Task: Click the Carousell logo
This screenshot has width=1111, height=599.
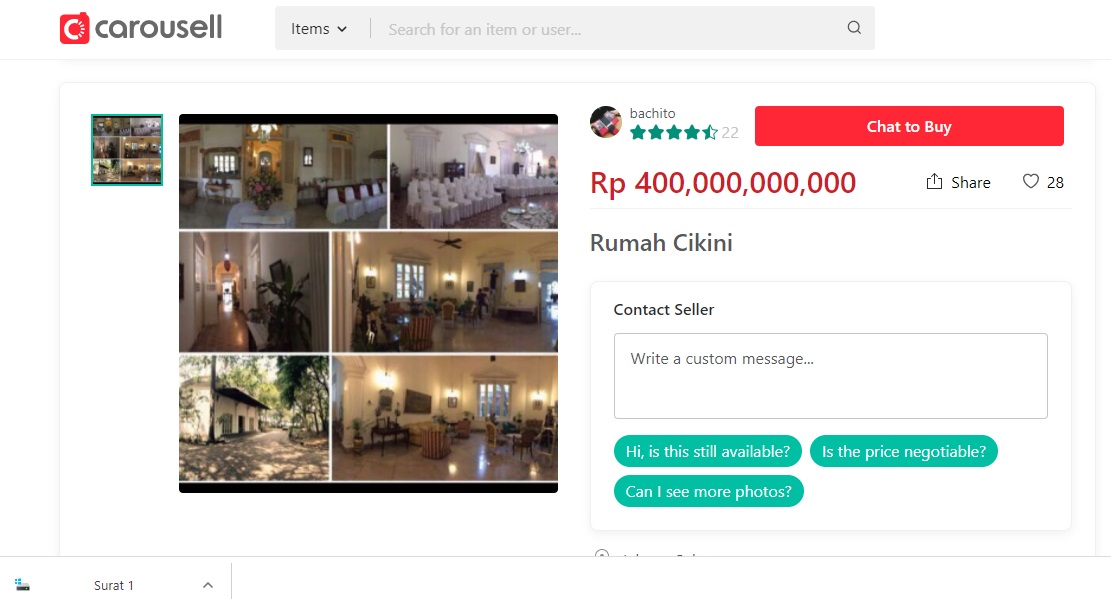Action: click(x=141, y=28)
